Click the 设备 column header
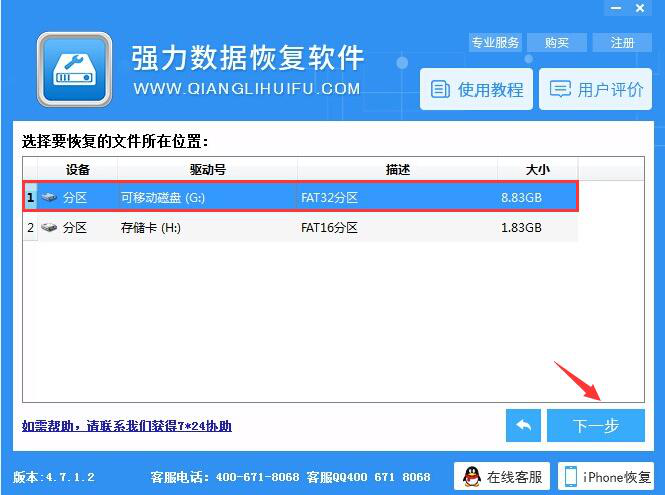 click(78, 170)
